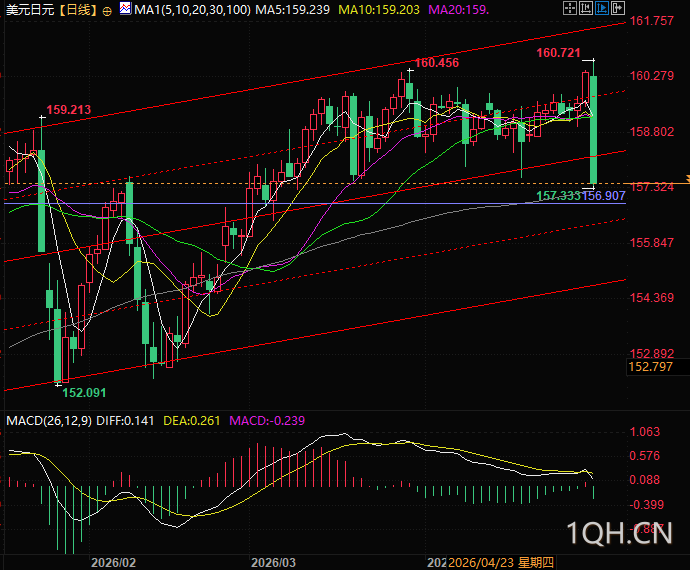Select the 日线 period label
This screenshot has width=690, height=570.
(78, 10)
